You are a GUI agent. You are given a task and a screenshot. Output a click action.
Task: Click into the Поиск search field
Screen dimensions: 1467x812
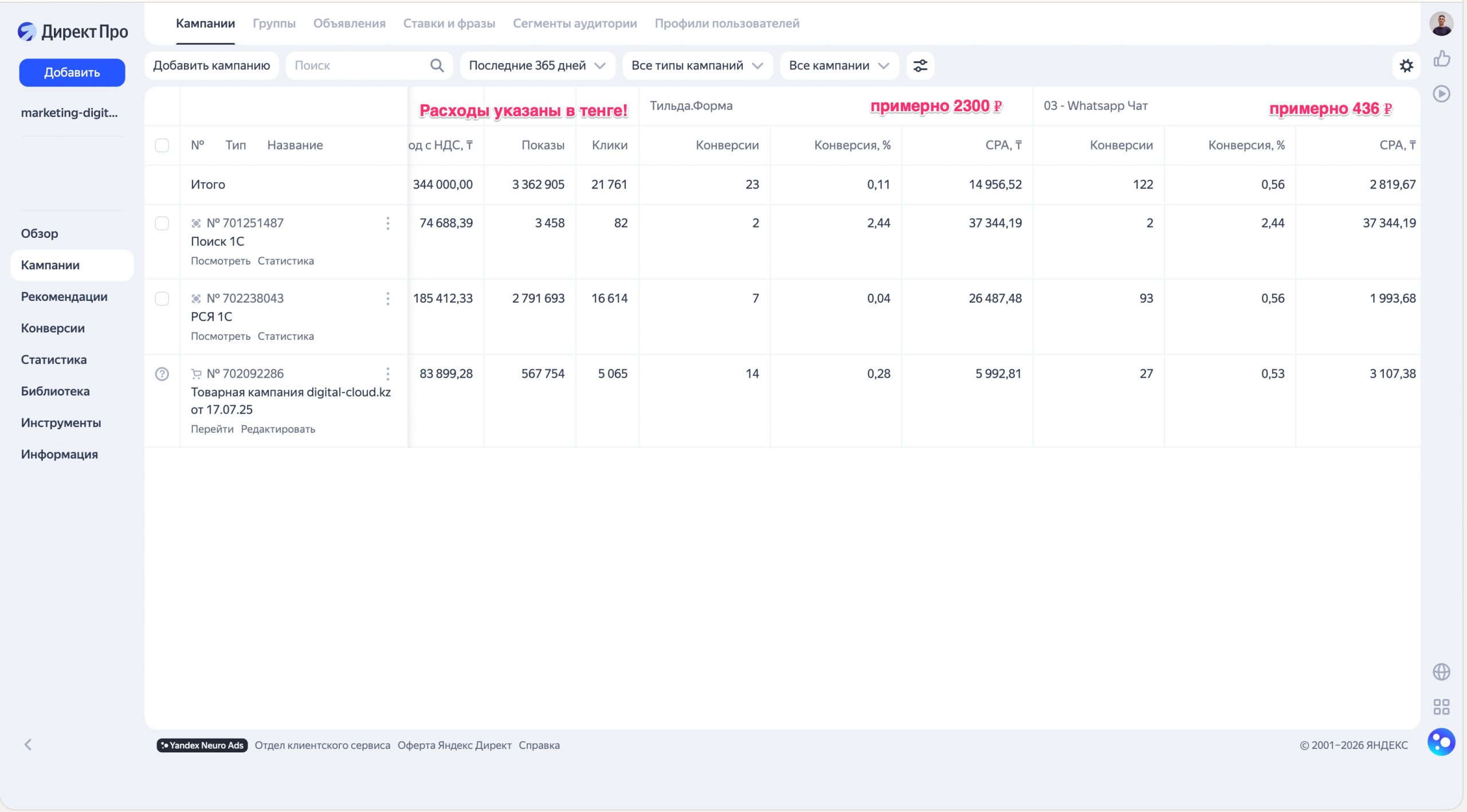coord(358,66)
